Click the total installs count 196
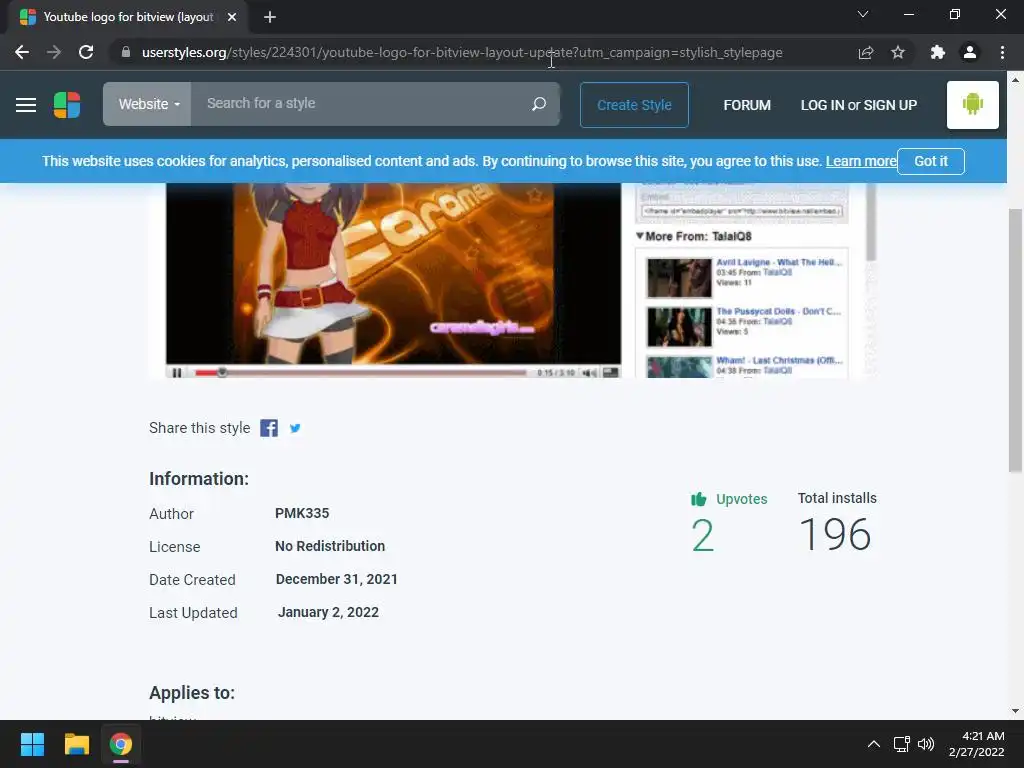The height and width of the screenshot is (768, 1024). (835, 534)
